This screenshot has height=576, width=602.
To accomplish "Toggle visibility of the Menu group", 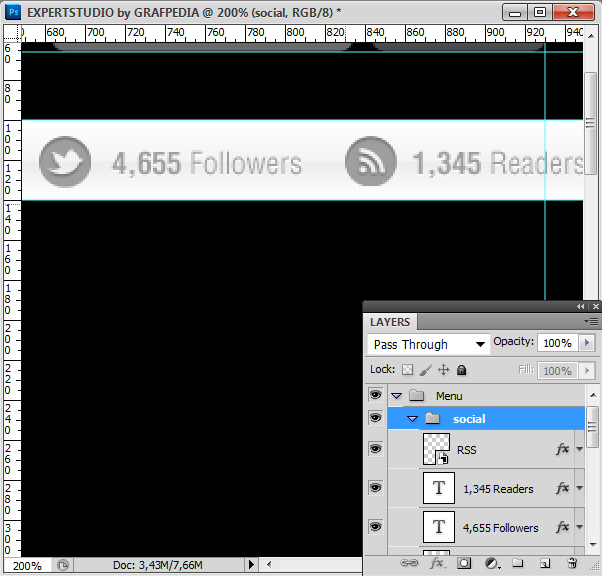I will point(376,396).
